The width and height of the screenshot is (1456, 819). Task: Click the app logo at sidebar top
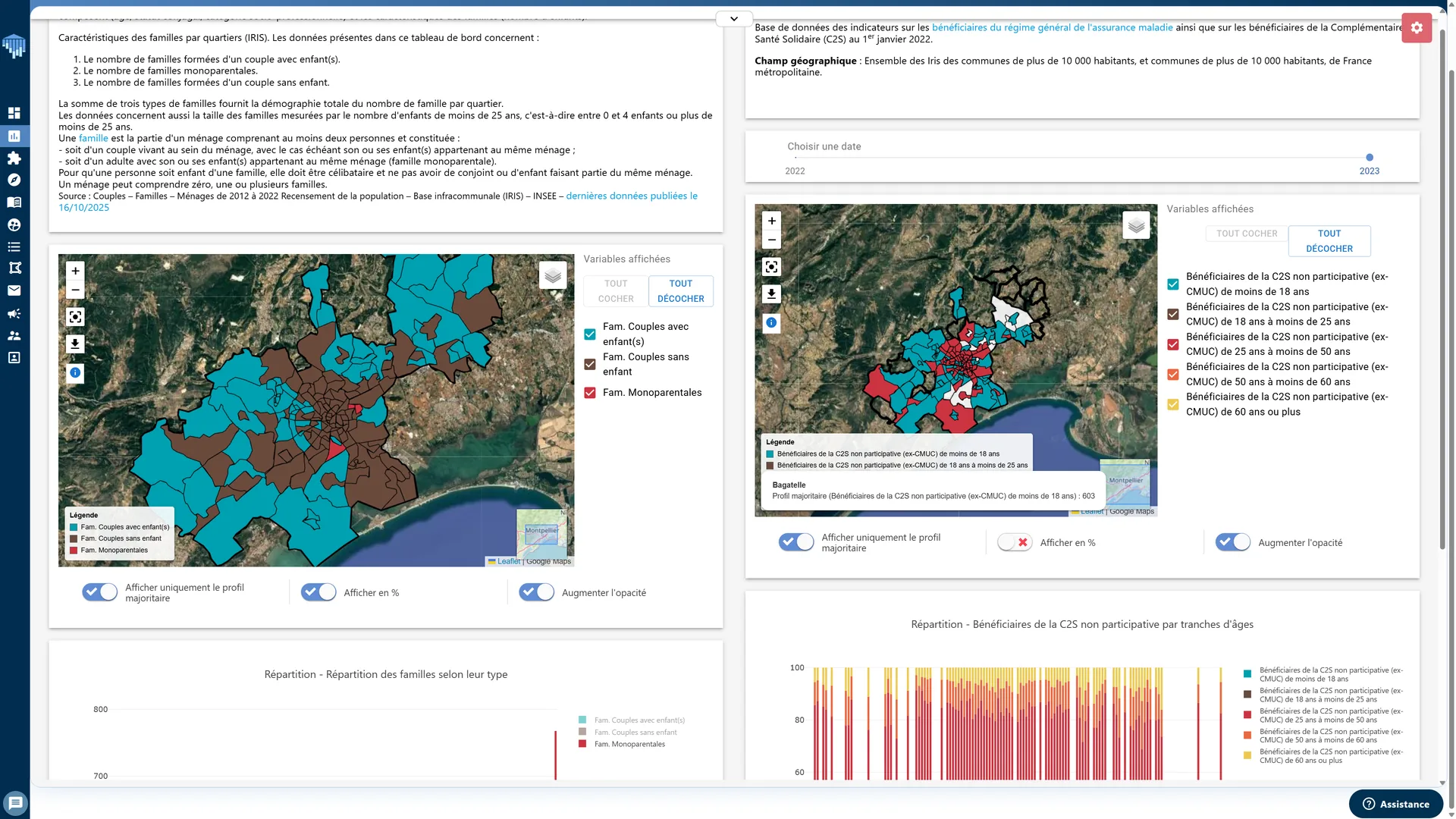click(x=14, y=46)
